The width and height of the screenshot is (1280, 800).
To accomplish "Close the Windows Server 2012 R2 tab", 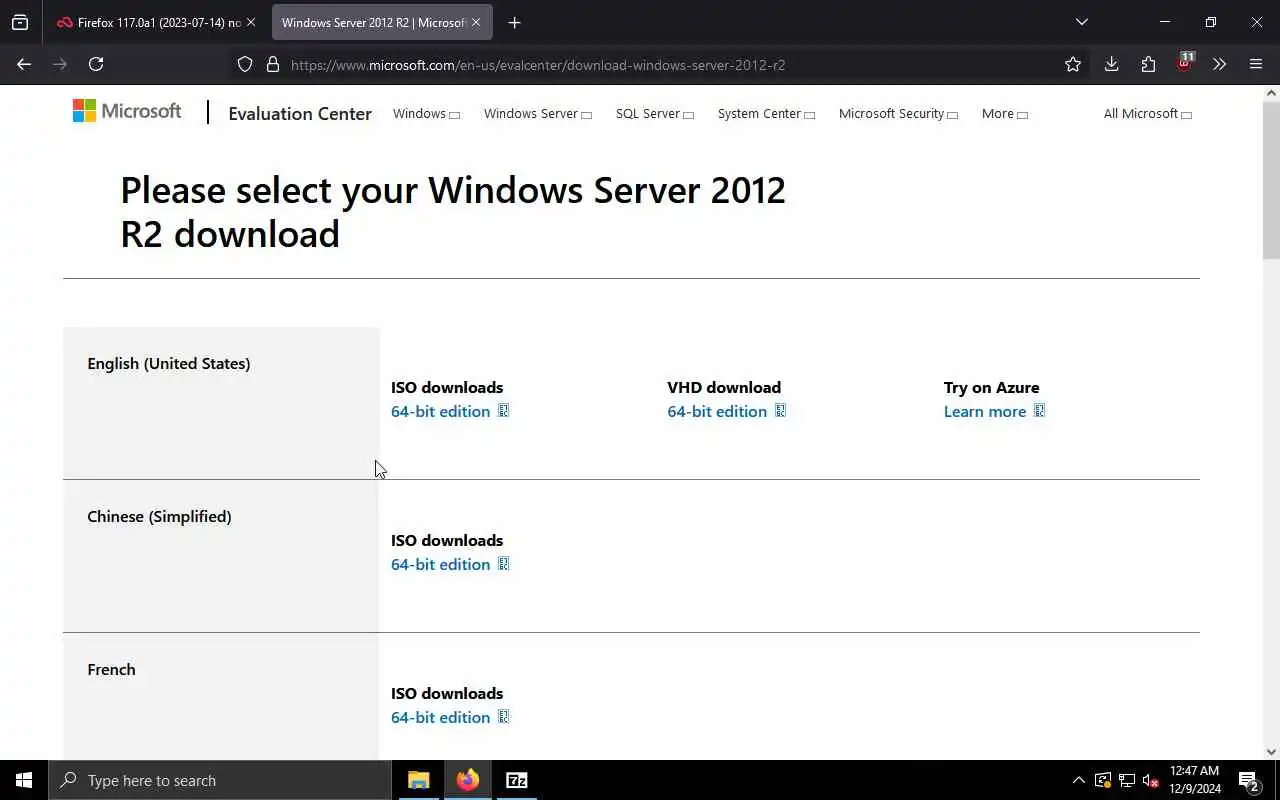I will click(x=476, y=22).
